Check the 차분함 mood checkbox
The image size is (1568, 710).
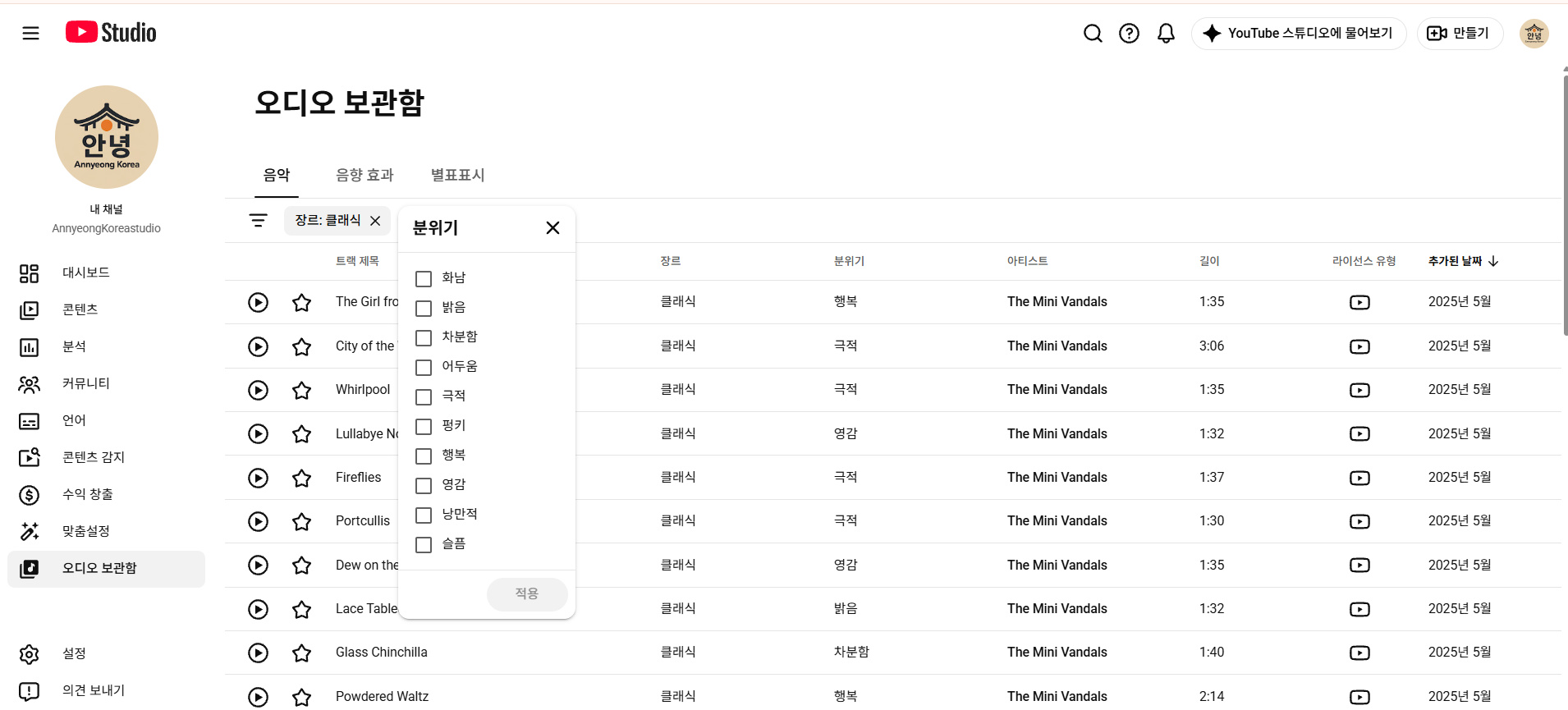pos(424,338)
